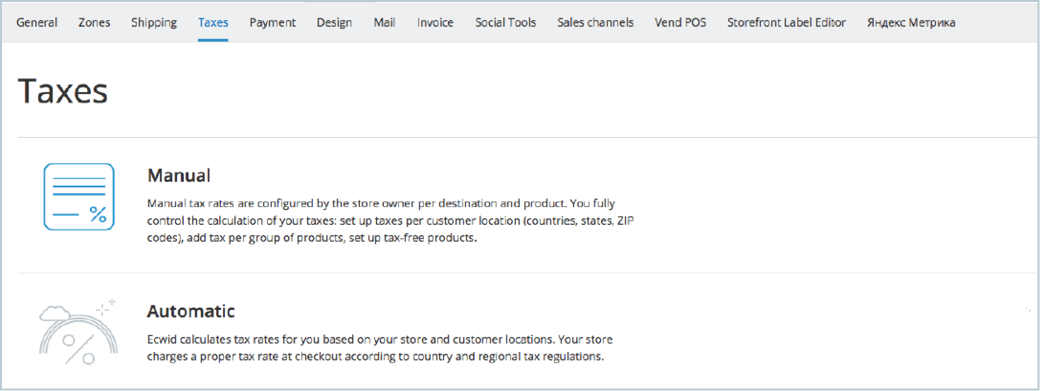Open the Payment tab
1040x391 pixels.
coord(273,23)
